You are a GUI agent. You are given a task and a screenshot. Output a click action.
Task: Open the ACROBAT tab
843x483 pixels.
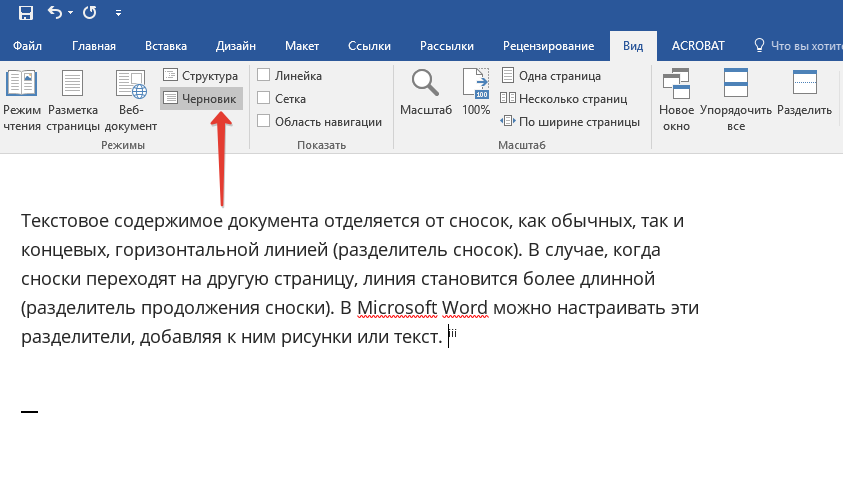click(x=698, y=46)
